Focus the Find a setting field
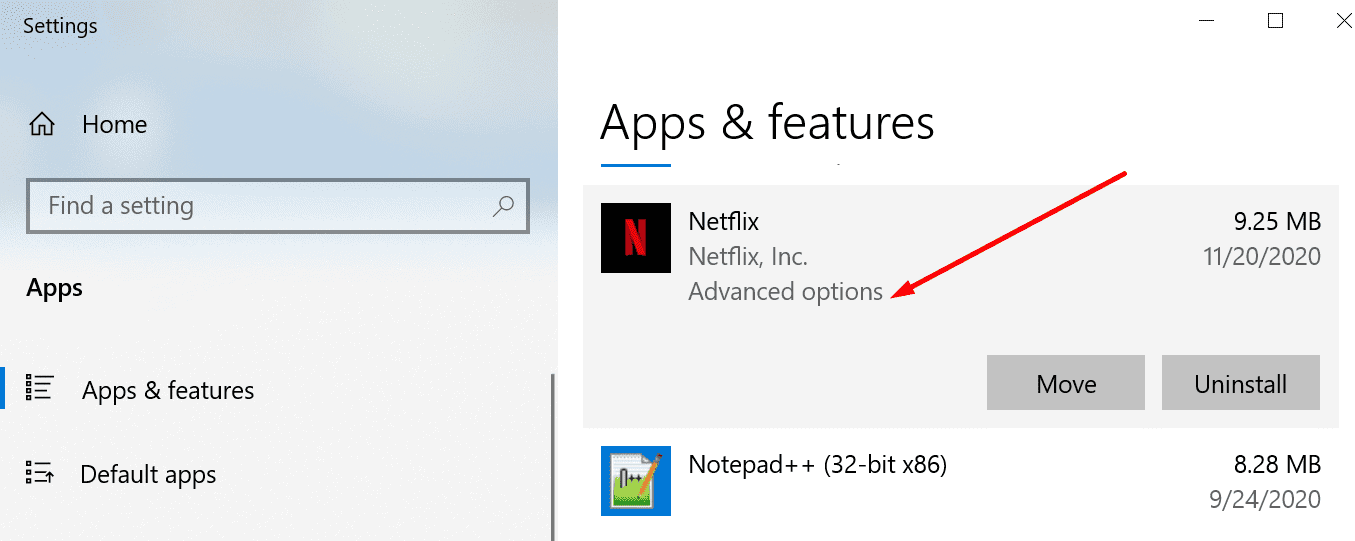The height and width of the screenshot is (541, 1355). tap(278, 206)
